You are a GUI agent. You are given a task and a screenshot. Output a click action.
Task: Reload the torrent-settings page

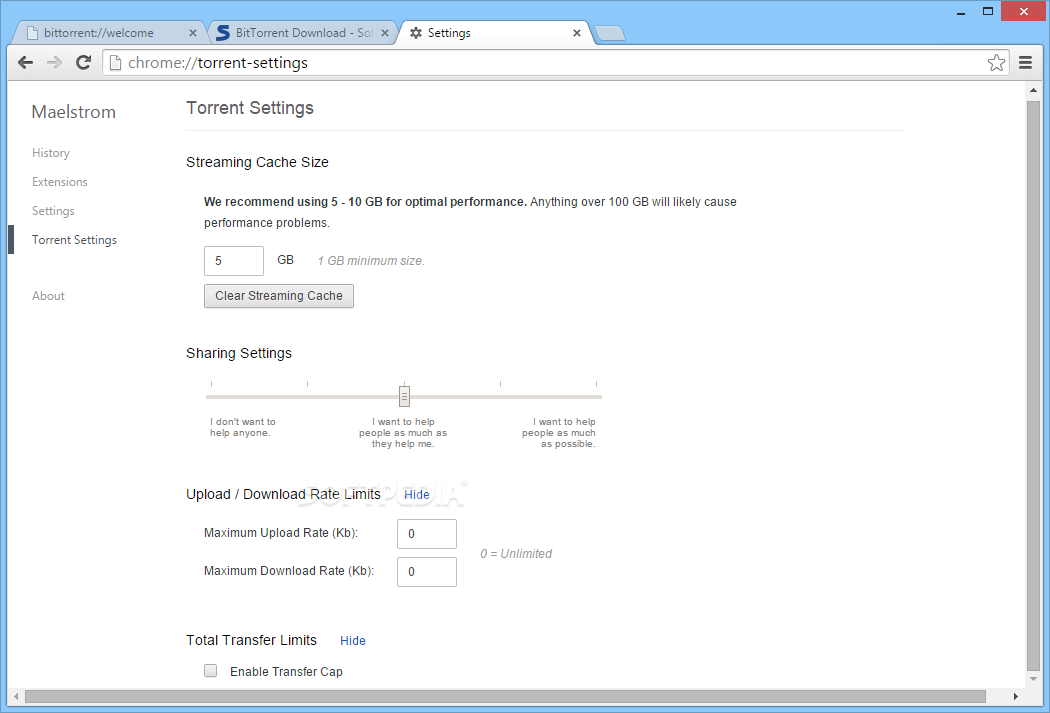coord(83,62)
